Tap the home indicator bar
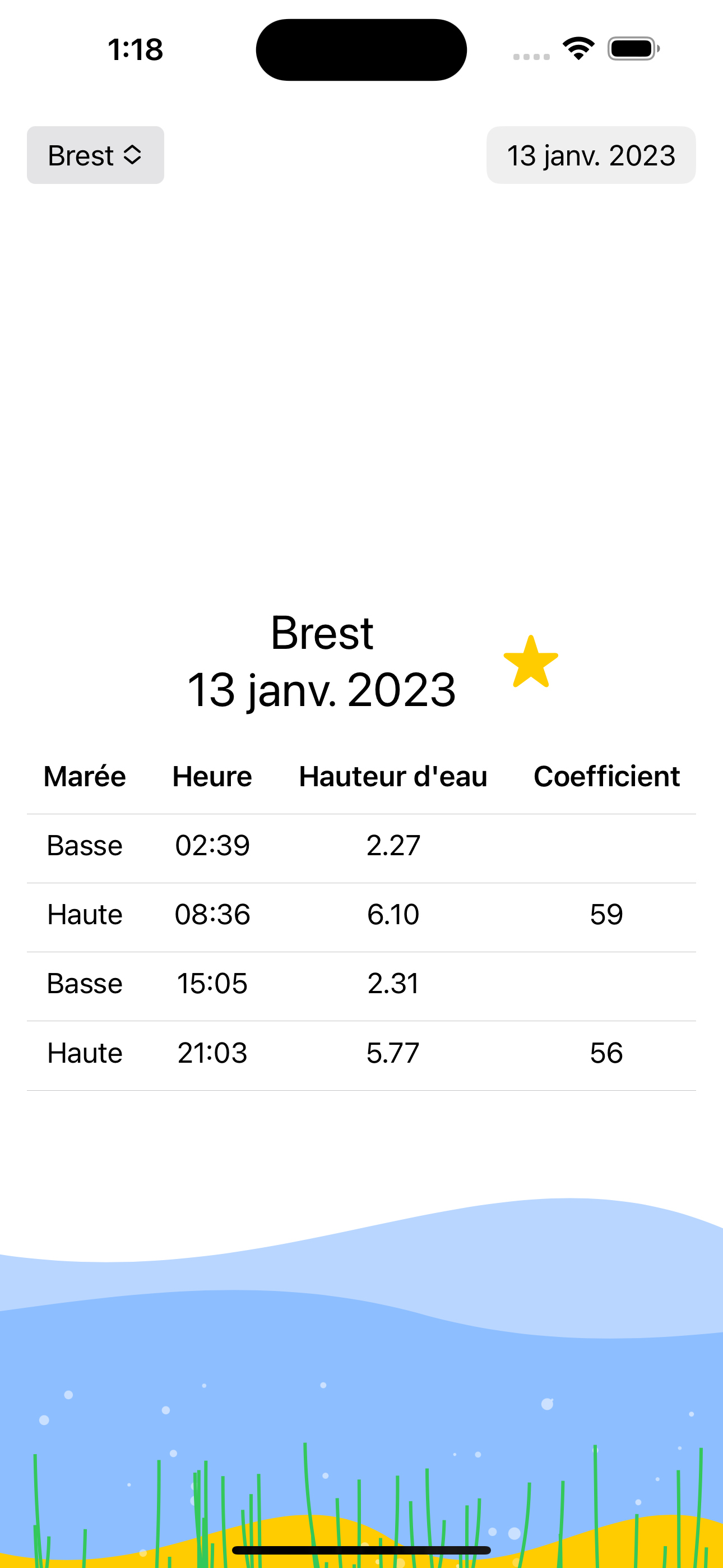 361,1549
